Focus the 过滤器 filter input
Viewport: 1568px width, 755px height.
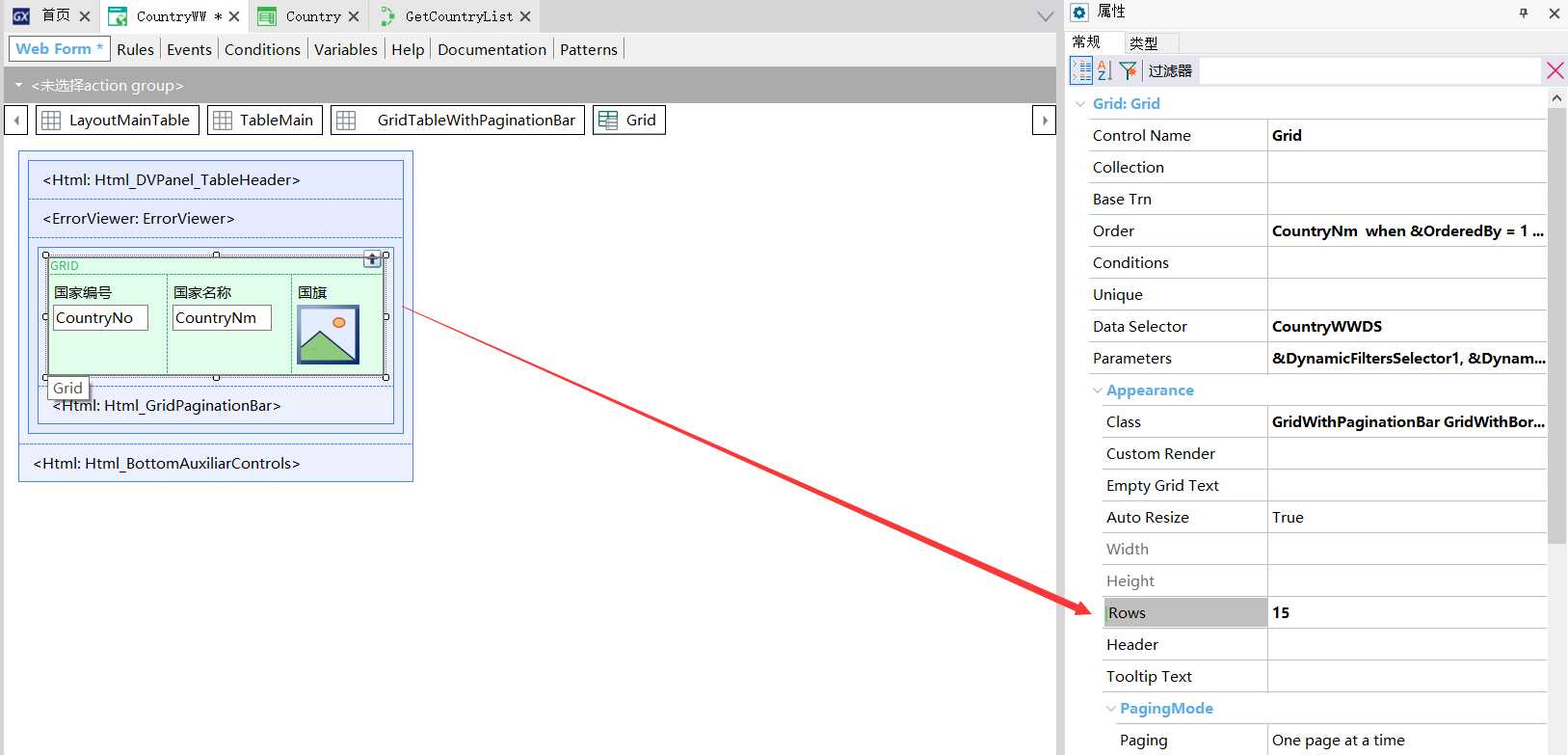(x=1368, y=70)
